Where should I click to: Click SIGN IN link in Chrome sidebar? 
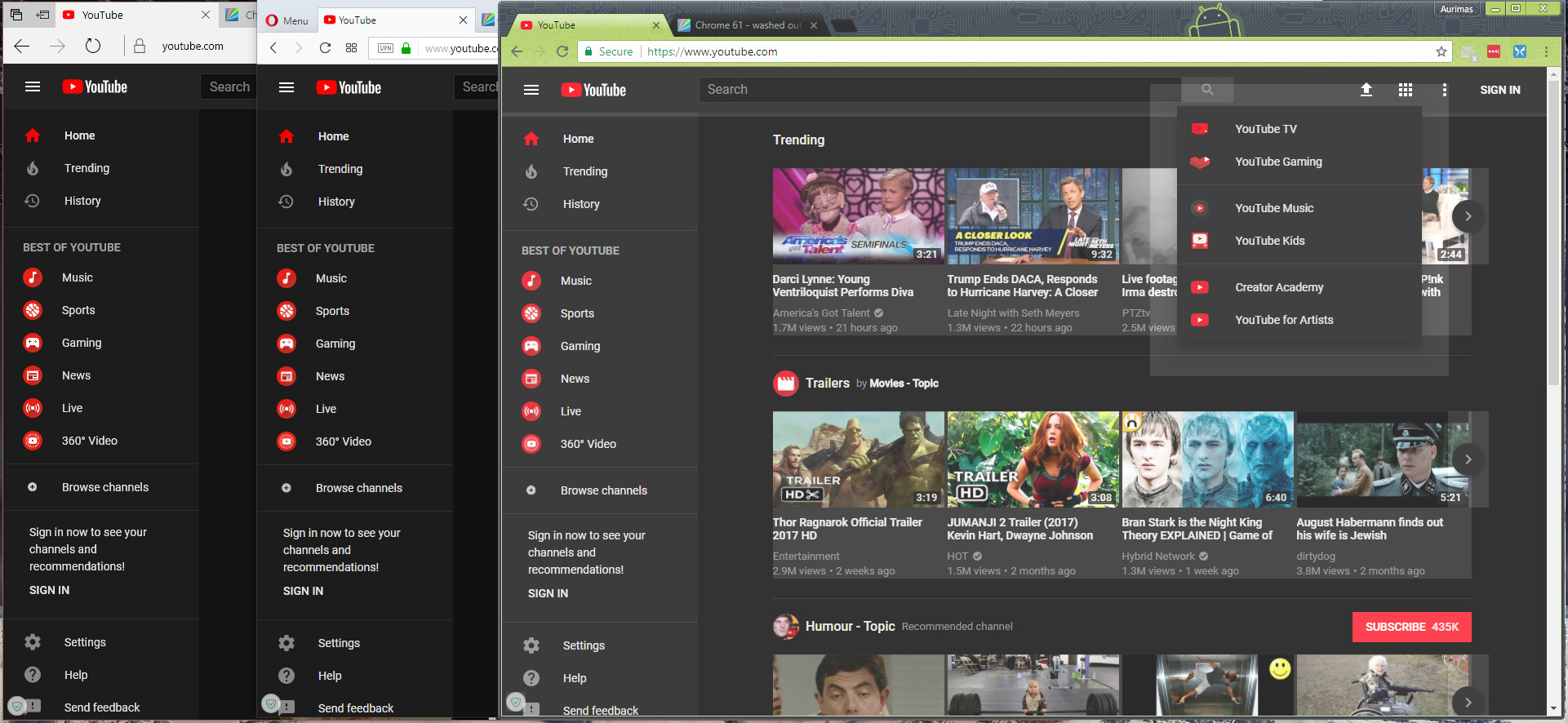click(548, 593)
